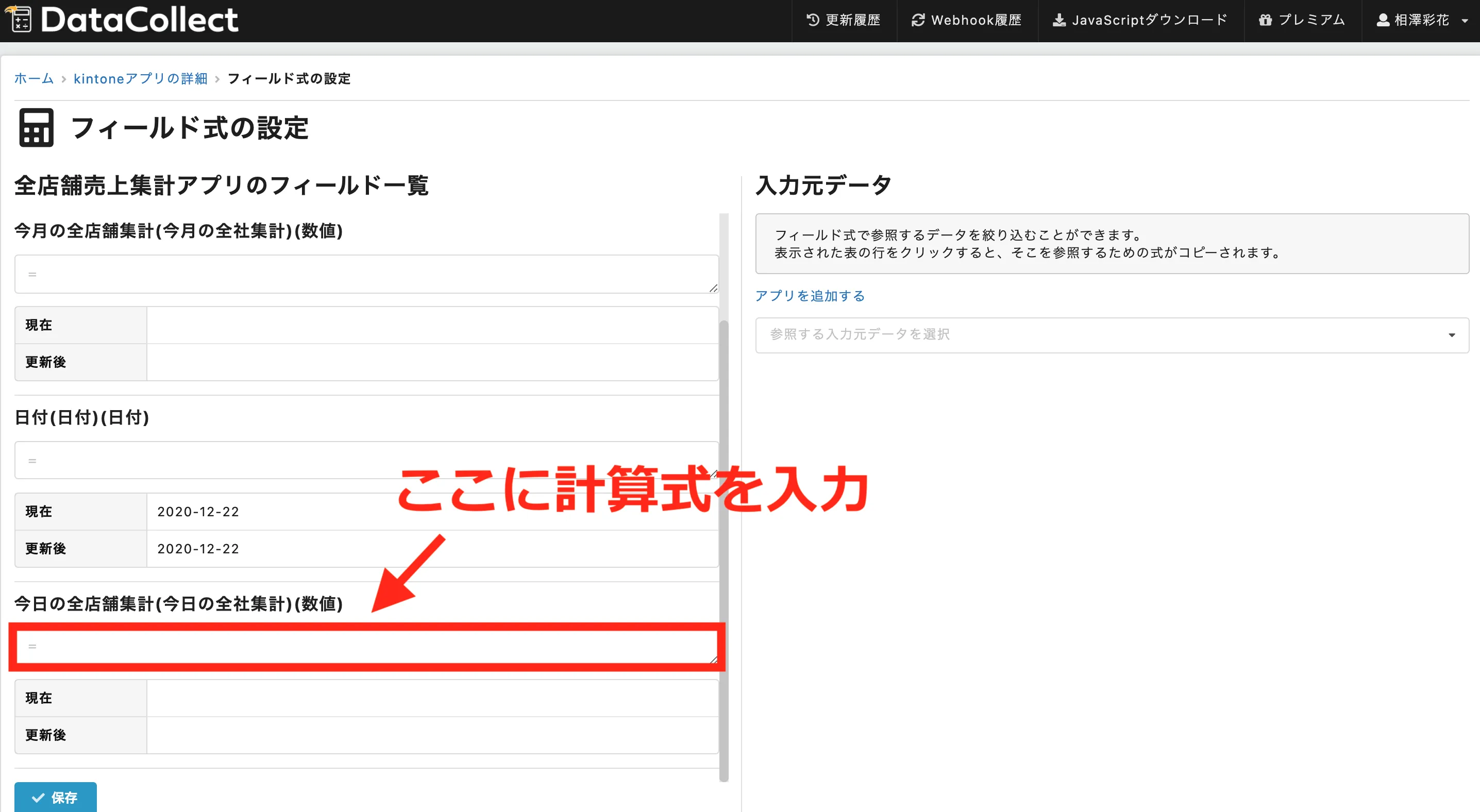The height and width of the screenshot is (812, 1480).
Task: Focus 今月の全店舗集計 formula input field
Action: pyautogui.click(x=366, y=275)
